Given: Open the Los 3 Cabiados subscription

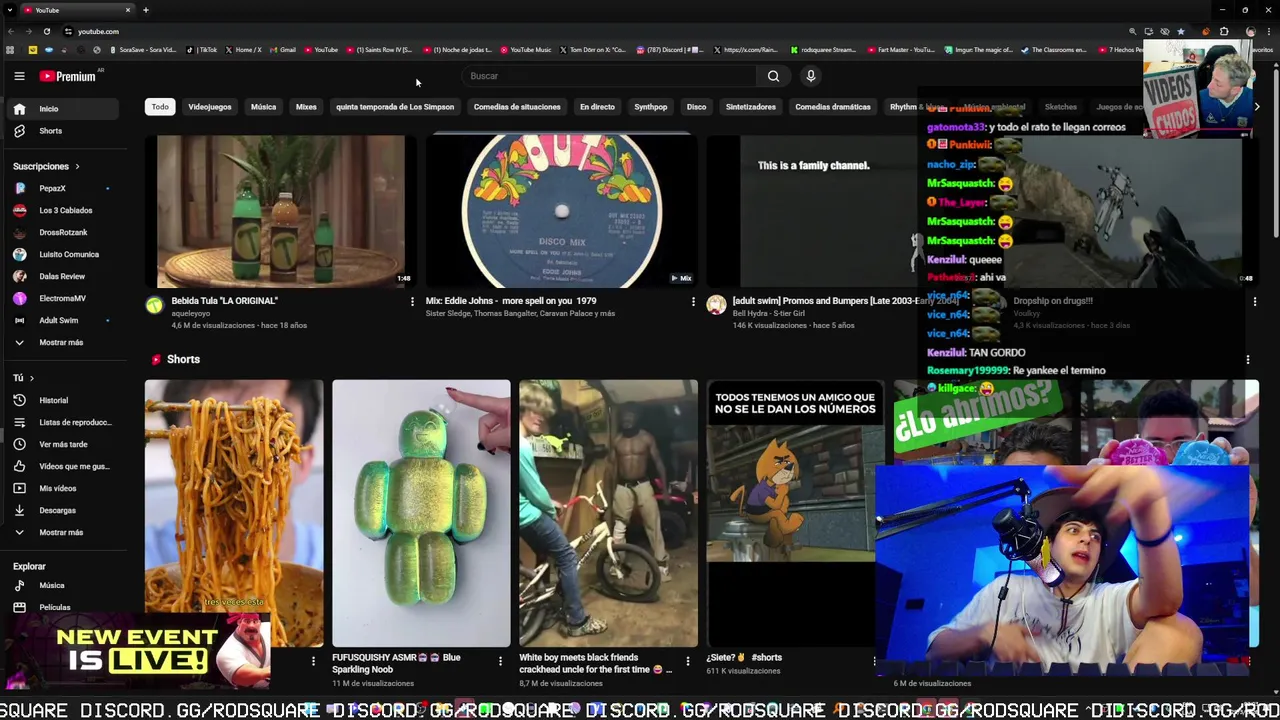Looking at the screenshot, I should [64, 210].
